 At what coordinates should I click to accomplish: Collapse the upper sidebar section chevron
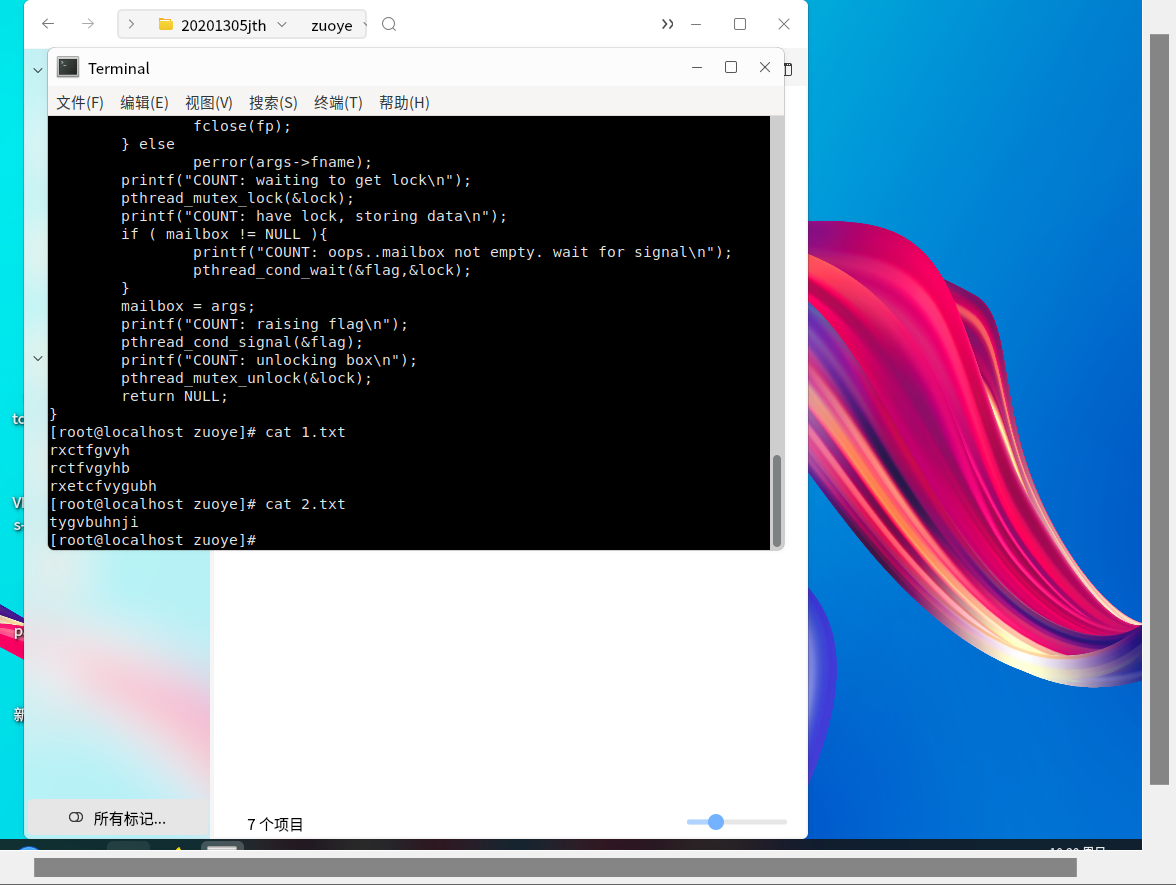38,70
